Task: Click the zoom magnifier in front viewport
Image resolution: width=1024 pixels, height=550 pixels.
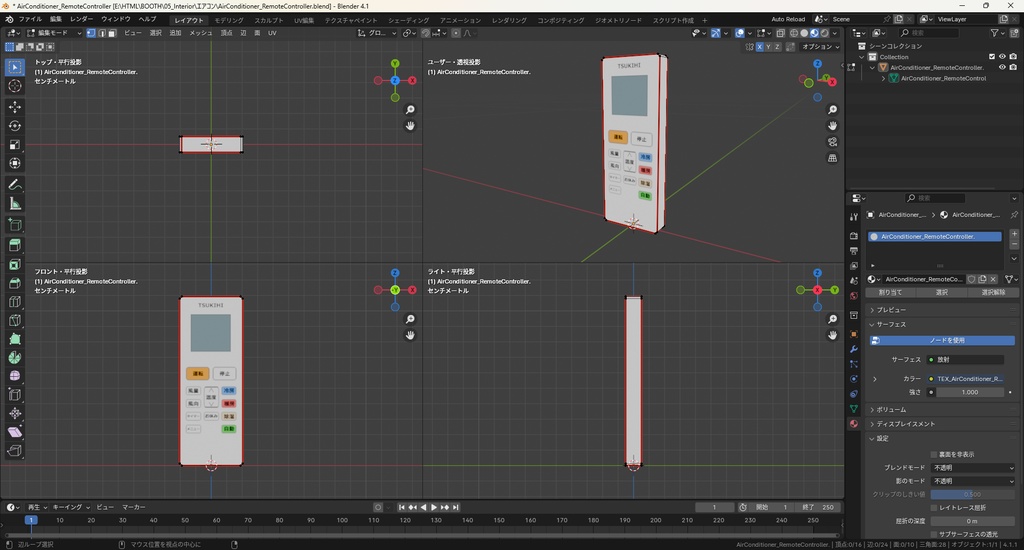Action: [x=410, y=319]
